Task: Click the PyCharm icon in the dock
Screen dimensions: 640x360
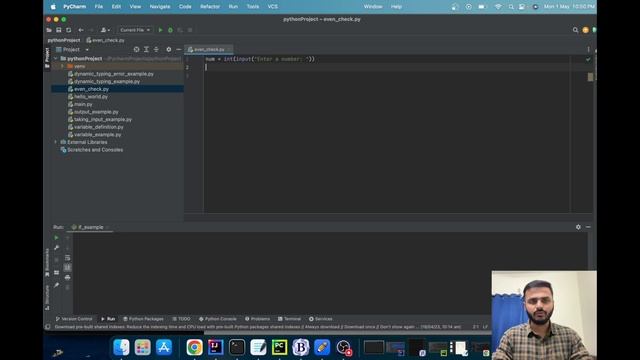Action: click(279, 347)
